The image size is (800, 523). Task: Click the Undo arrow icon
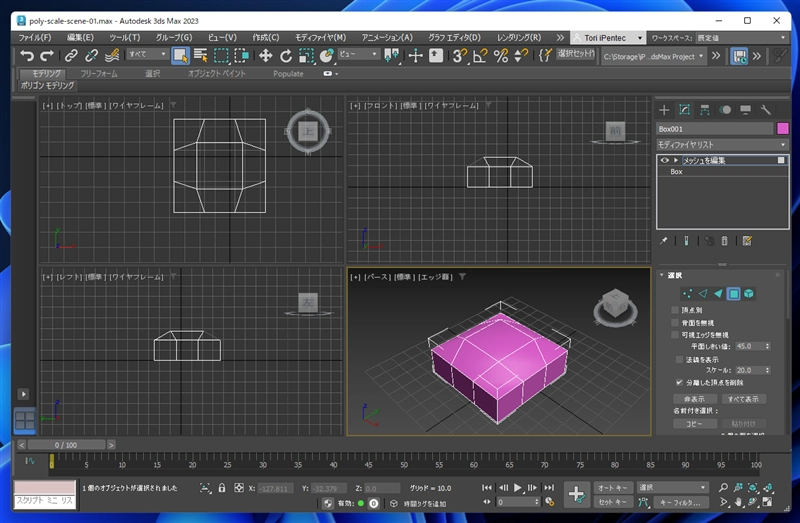pos(27,55)
